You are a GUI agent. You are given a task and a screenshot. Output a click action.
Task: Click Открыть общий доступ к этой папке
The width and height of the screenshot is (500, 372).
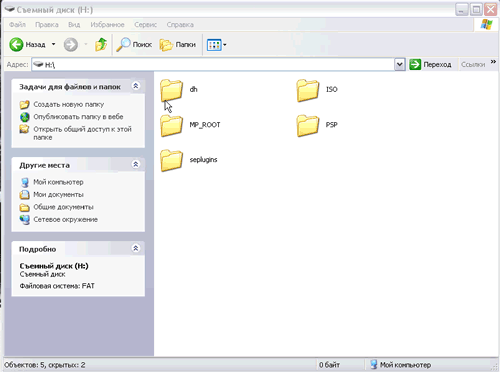(x=82, y=133)
